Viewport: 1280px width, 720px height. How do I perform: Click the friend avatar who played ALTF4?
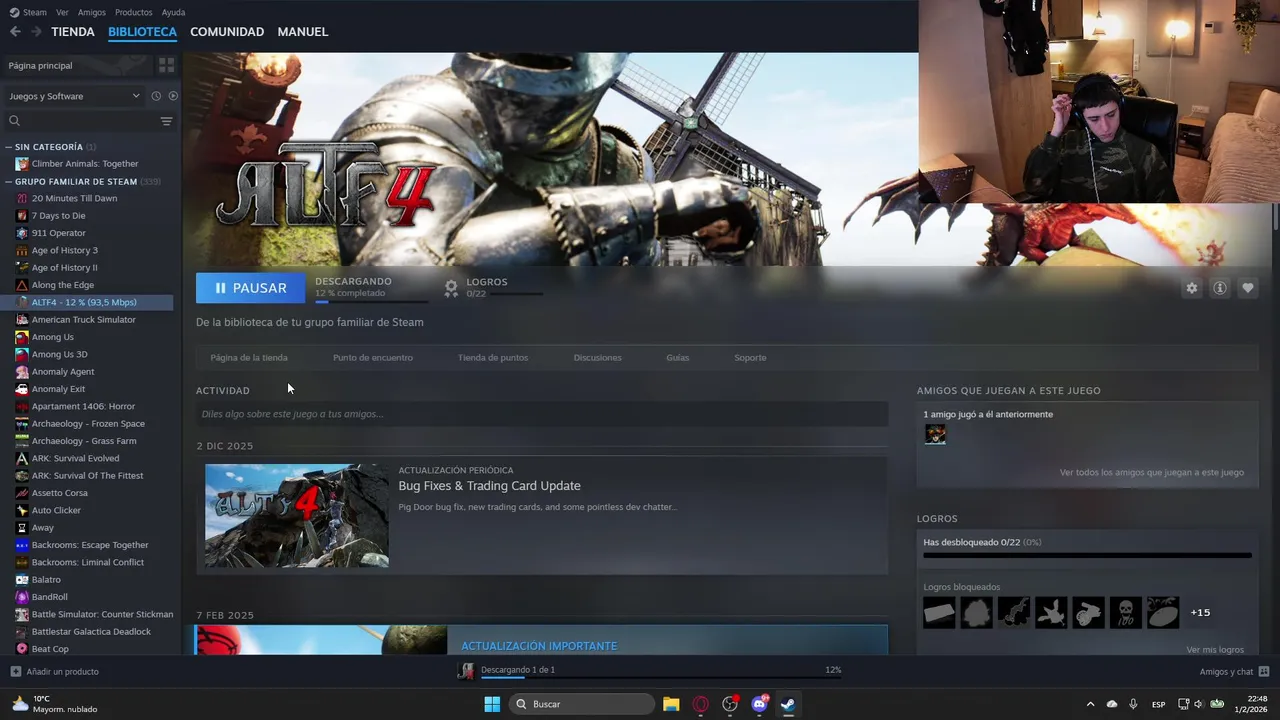coord(935,434)
